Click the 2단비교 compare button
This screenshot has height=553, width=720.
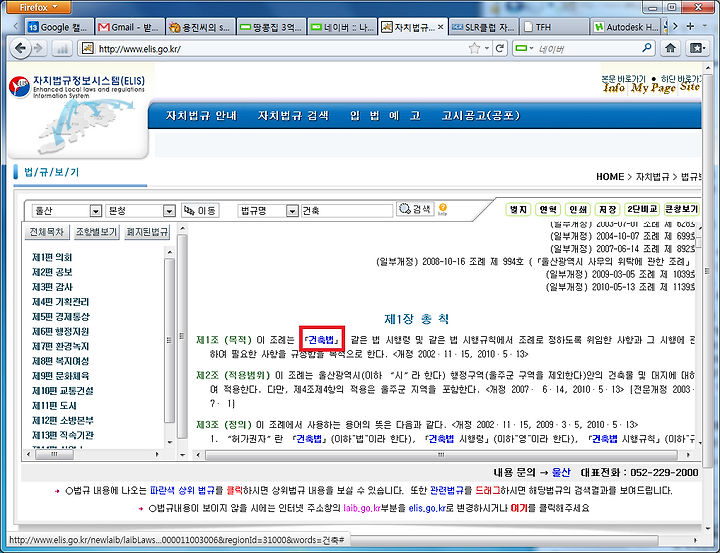point(642,209)
